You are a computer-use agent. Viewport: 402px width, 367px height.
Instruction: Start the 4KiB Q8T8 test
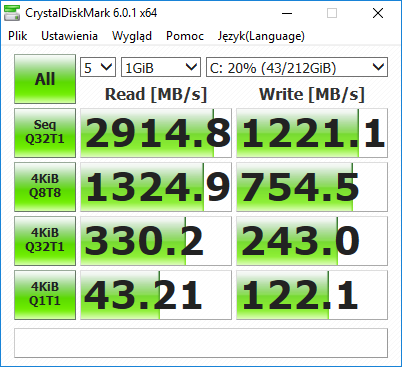click(x=45, y=187)
